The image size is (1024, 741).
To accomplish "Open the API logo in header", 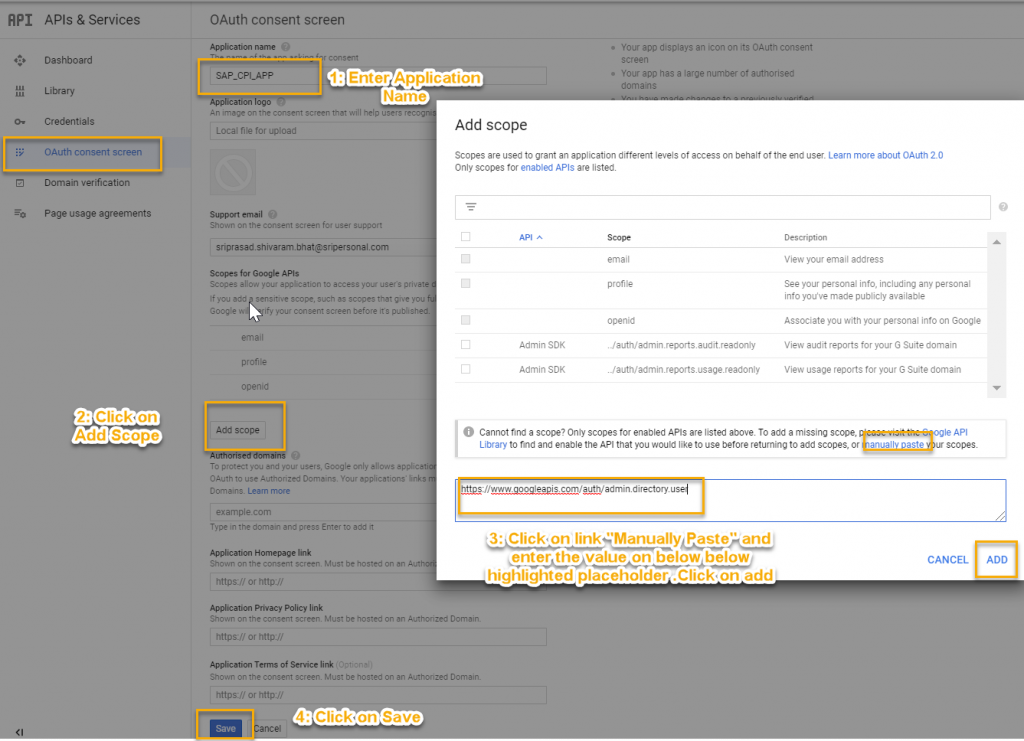I will (x=20, y=20).
